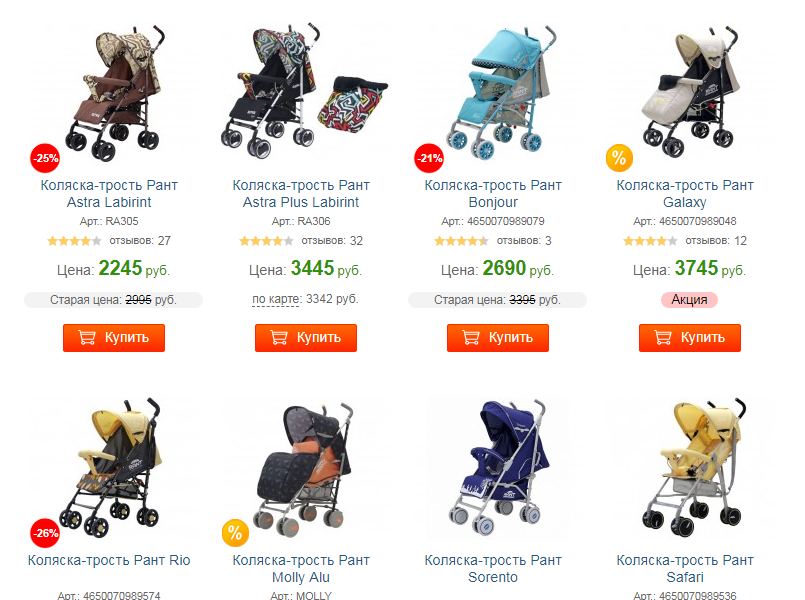Open the Коляска-трость Рант Astra Labirint link
Screen dimensions: 805x600
(x=109, y=193)
